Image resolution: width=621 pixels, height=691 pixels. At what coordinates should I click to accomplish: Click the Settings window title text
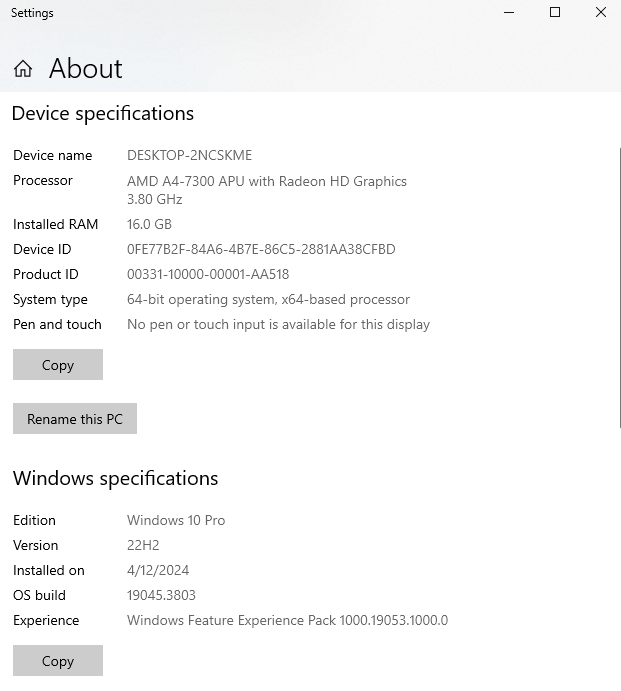click(32, 13)
